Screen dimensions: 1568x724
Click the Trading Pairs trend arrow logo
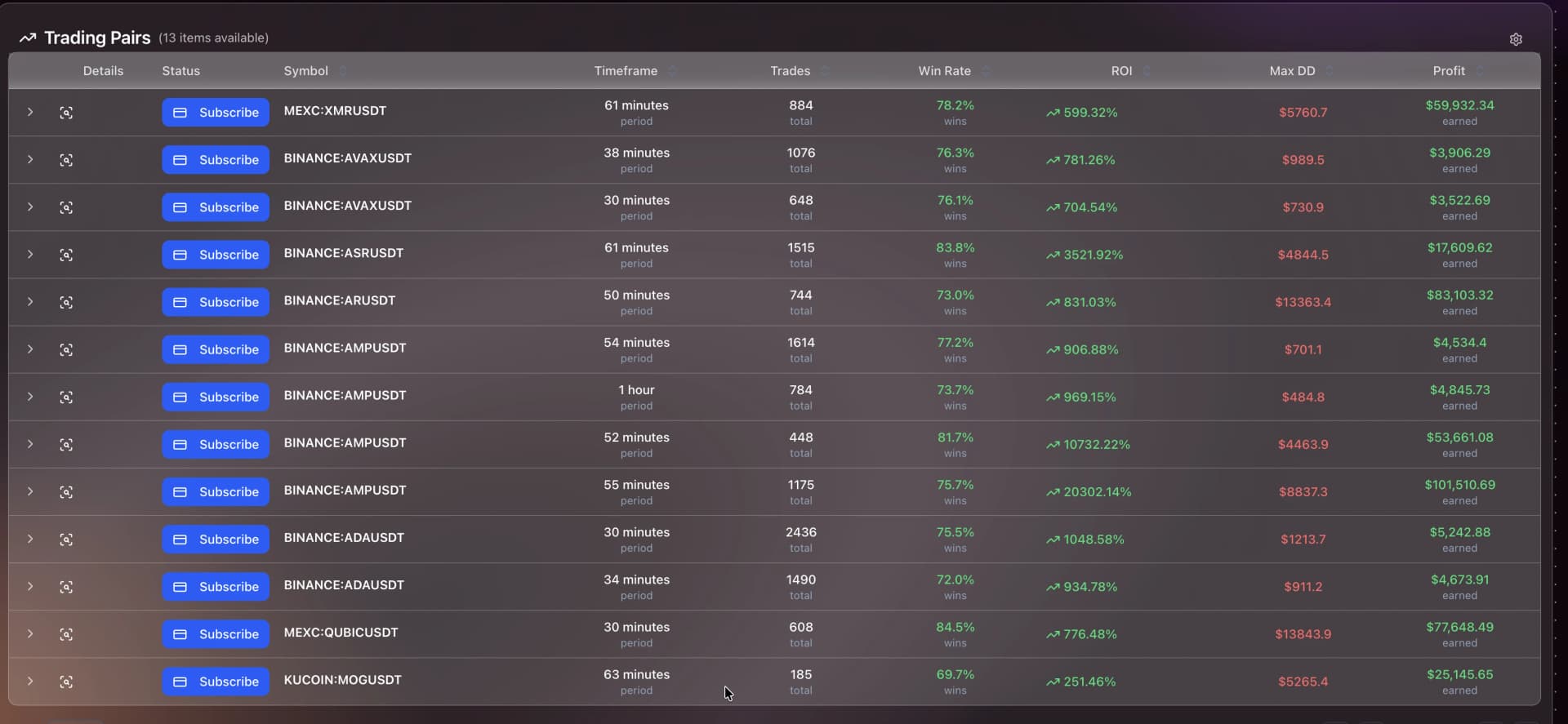(x=27, y=38)
